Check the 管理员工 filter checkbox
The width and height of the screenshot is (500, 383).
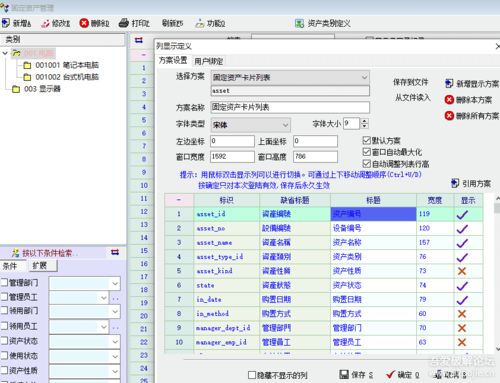[x=4, y=297]
